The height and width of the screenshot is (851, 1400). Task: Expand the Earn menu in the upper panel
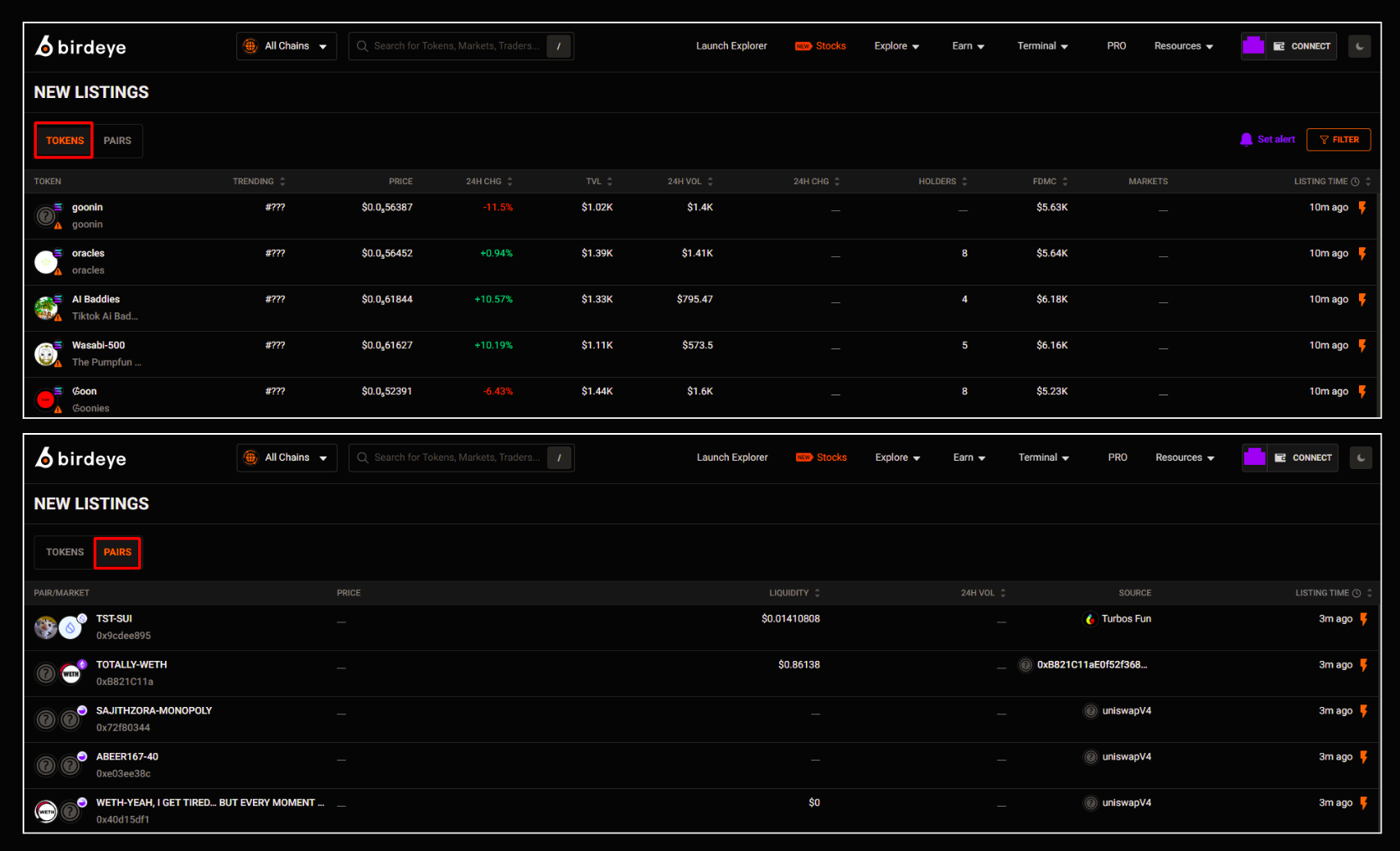(x=968, y=46)
